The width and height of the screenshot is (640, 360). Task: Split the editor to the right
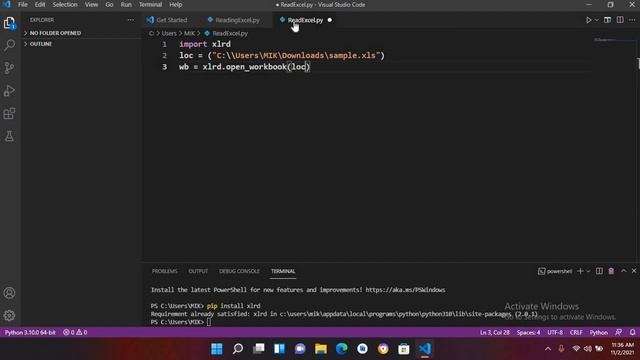[620, 20]
